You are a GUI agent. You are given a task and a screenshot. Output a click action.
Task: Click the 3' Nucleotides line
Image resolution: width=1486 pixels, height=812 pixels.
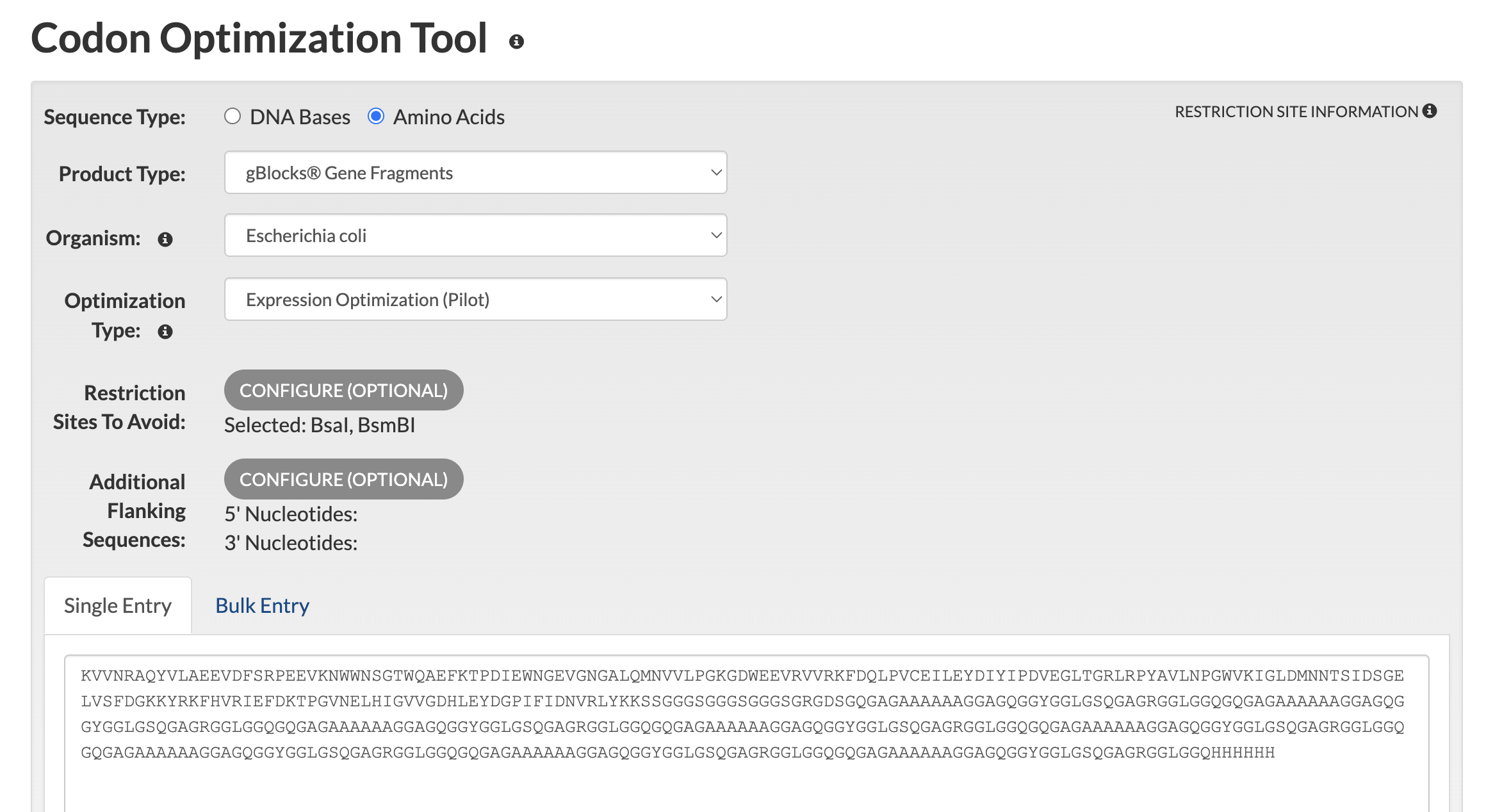(291, 542)
